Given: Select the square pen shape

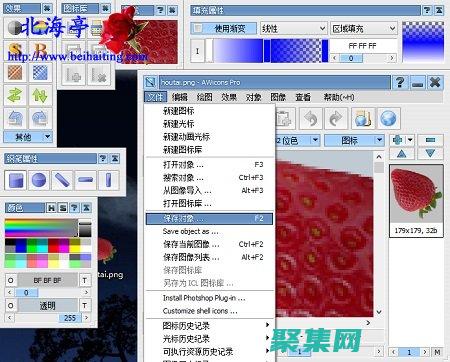Looking at the screenshot, I should 16,180.
